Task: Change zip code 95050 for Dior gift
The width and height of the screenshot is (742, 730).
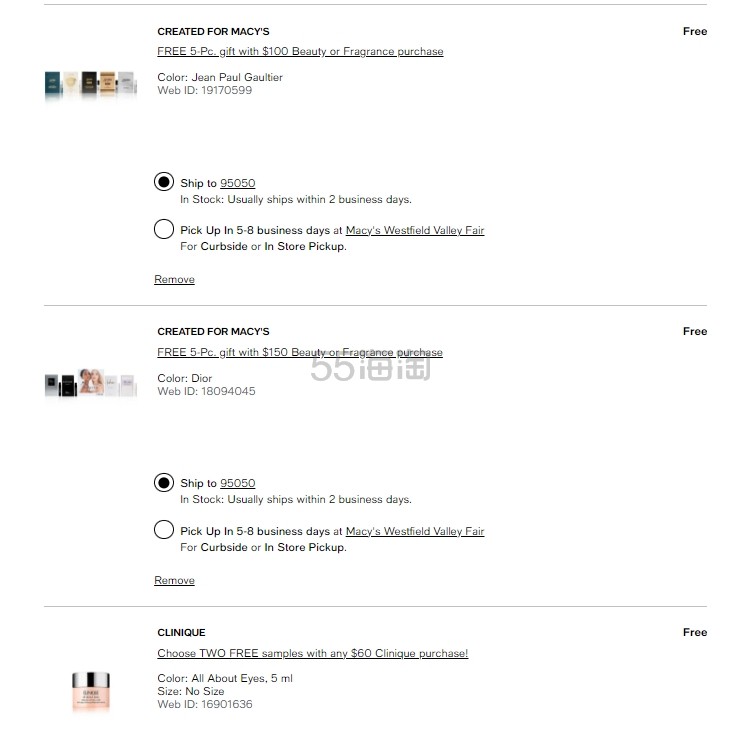Action: pos(237,483)
